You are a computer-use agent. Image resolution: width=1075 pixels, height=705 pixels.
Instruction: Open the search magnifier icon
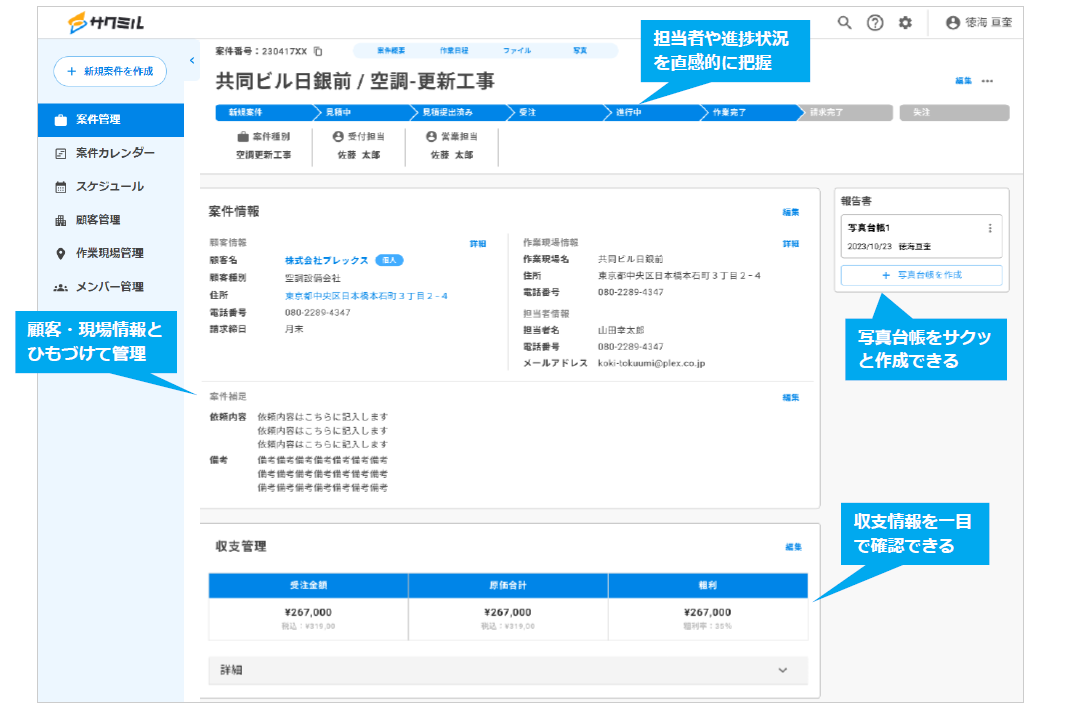tap(845, 23)
